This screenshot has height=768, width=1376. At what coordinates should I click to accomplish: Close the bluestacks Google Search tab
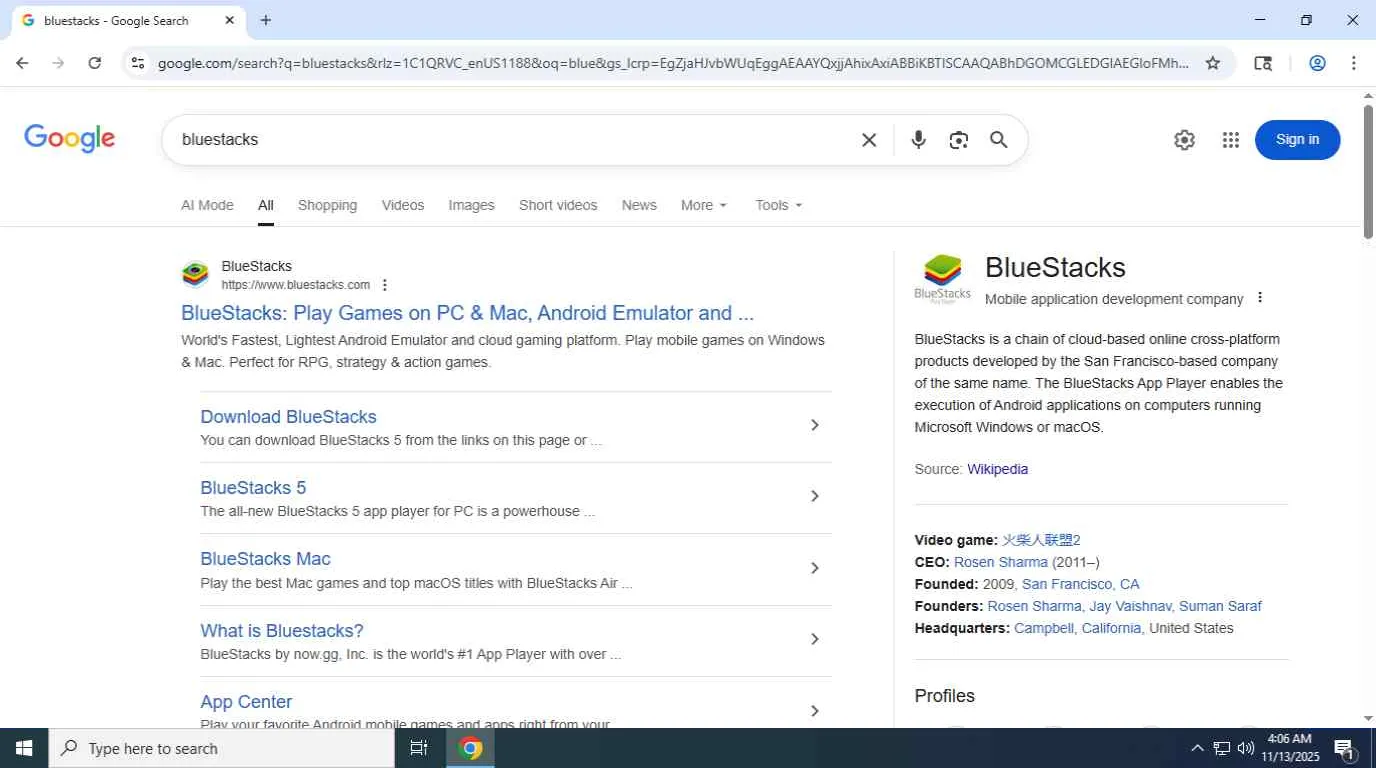coord(229,20)
